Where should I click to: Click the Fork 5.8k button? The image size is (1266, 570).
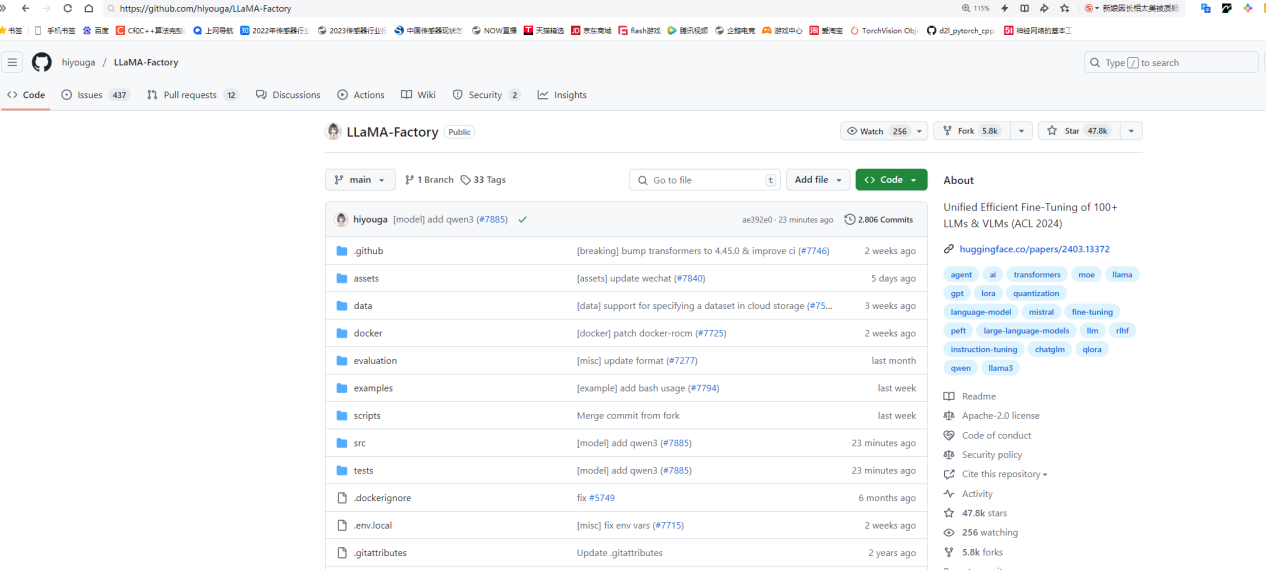[971, 131]
